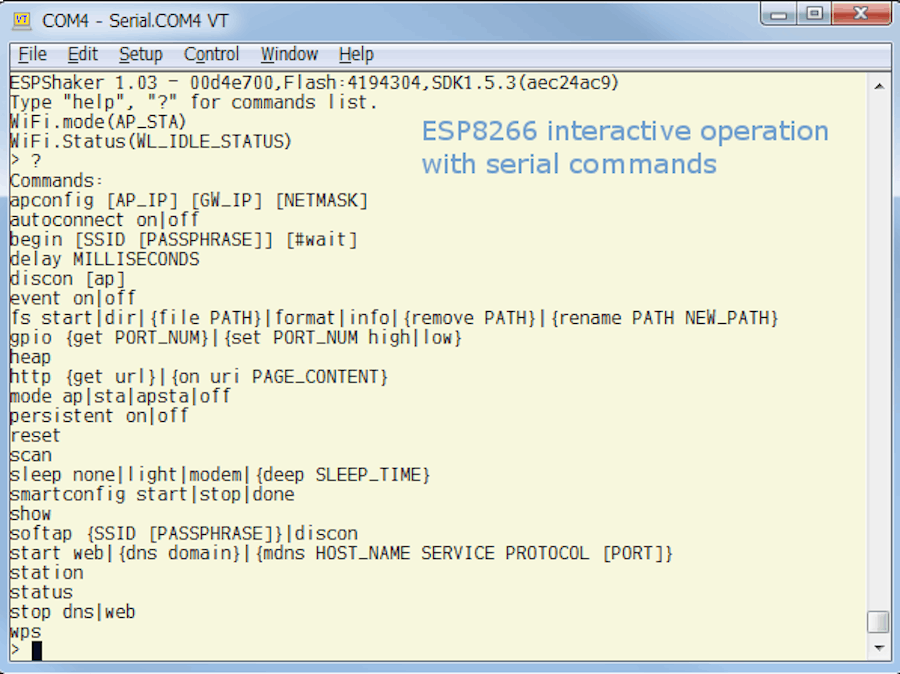Open the Setup menu

click(x=141, y=54)
